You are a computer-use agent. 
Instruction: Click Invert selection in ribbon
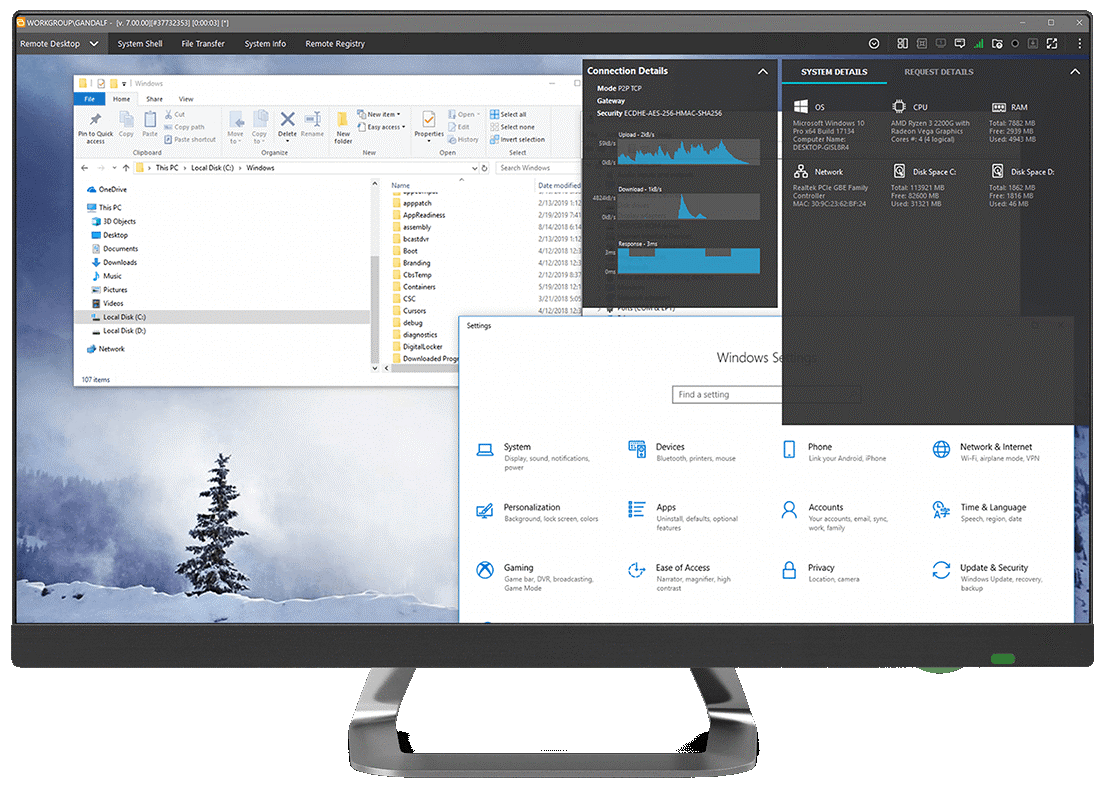coord(517,140)
